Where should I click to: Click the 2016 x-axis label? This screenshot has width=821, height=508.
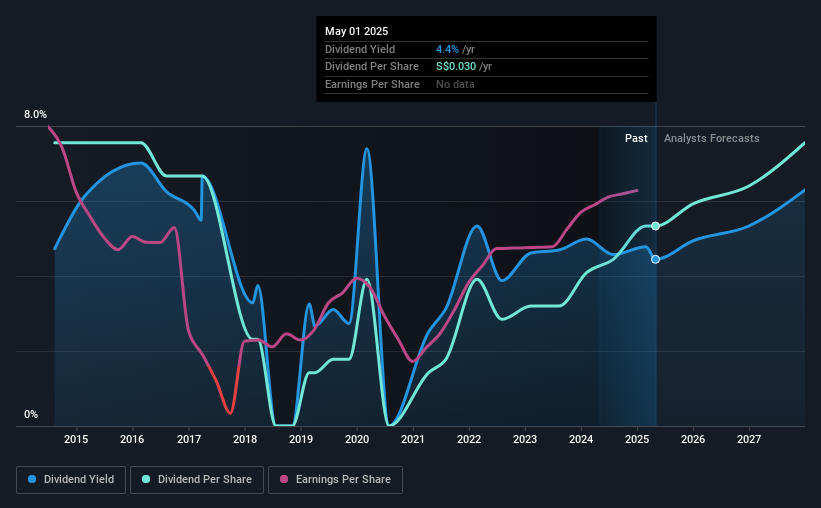132,439
